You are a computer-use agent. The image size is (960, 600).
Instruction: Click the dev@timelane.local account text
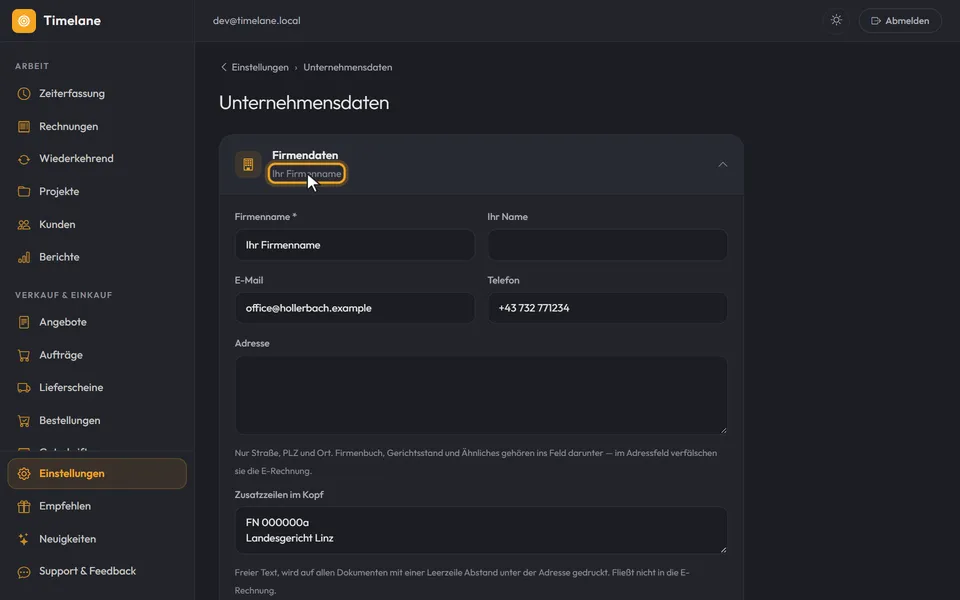(257, 21)
